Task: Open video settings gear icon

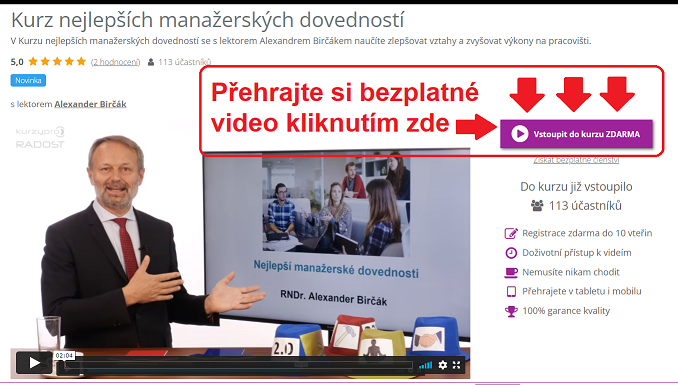Action: [x=443, y=365]
